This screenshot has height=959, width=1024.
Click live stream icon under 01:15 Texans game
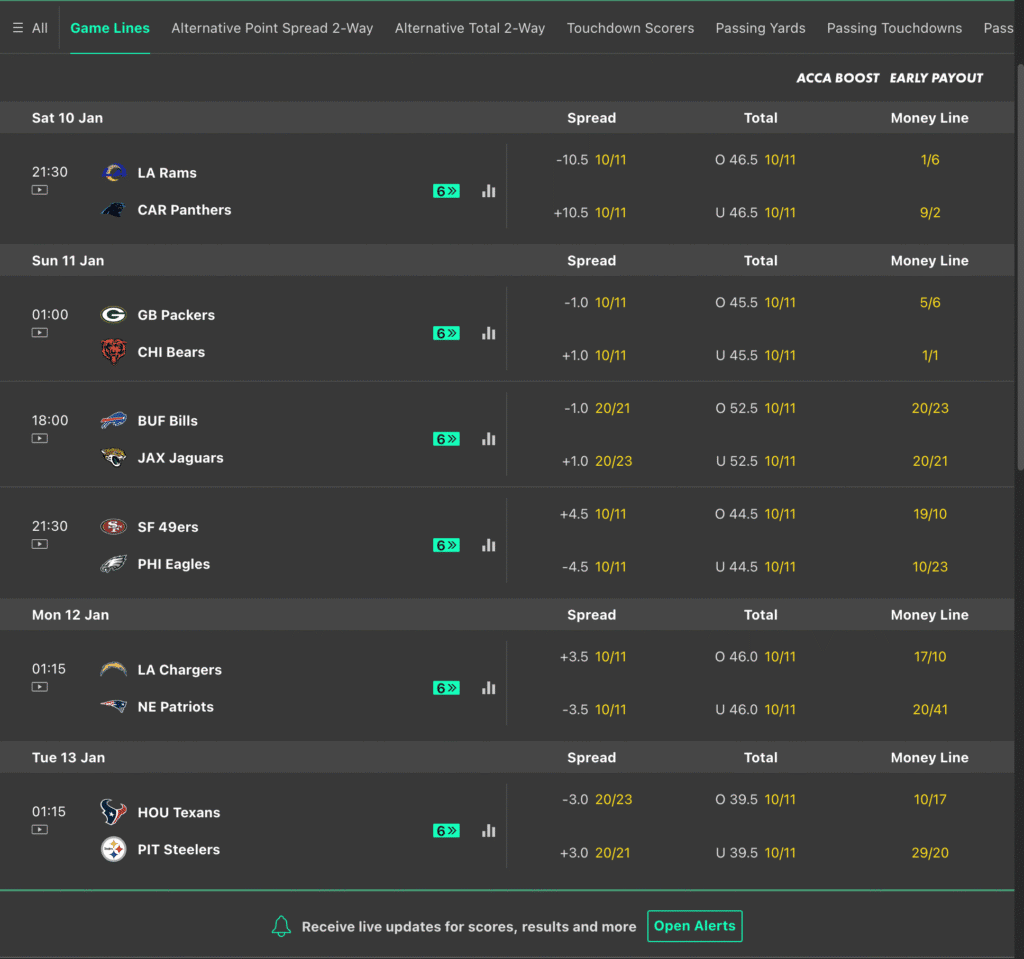pos(40,830)
